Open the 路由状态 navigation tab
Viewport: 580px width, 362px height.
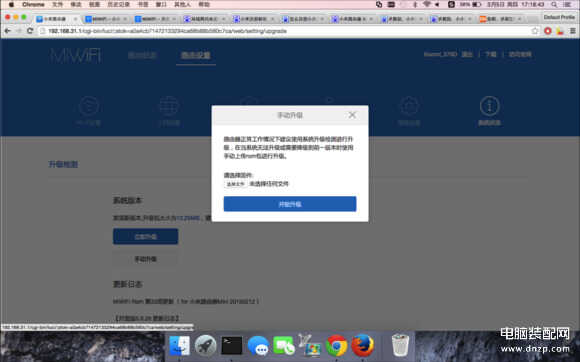142,55
